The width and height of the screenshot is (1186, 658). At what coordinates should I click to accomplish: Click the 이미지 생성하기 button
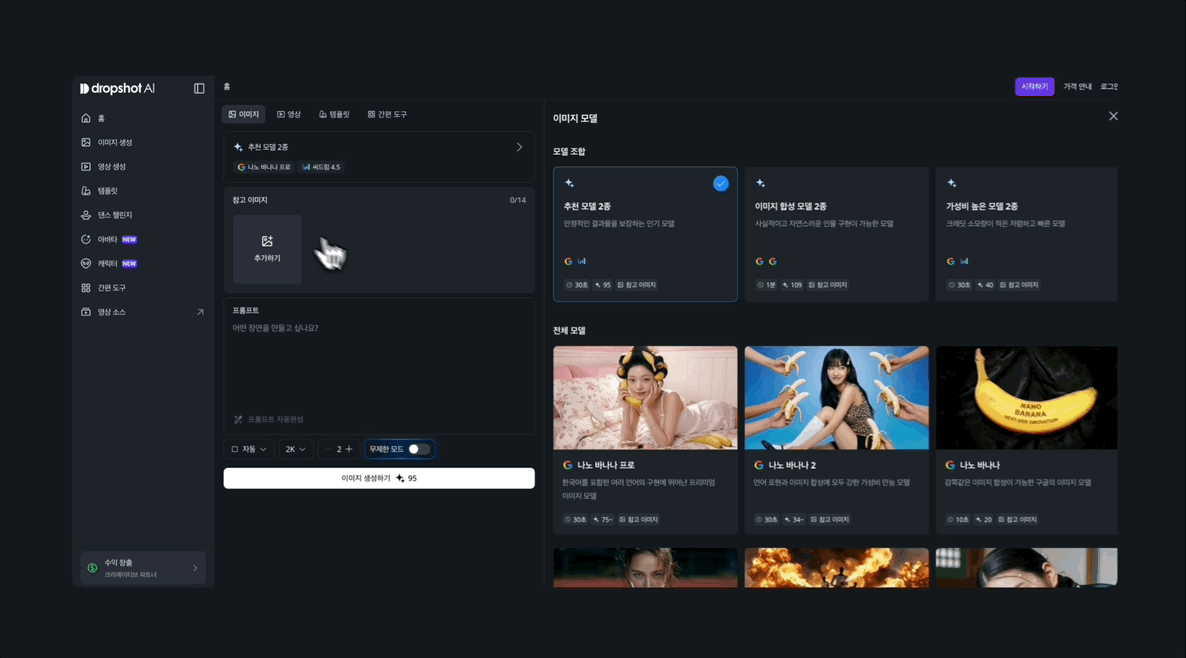379,478
